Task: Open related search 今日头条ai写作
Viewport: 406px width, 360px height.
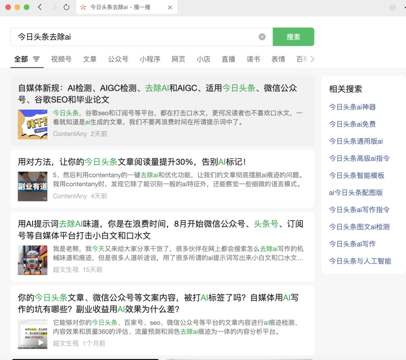Action: click(352, 244)
